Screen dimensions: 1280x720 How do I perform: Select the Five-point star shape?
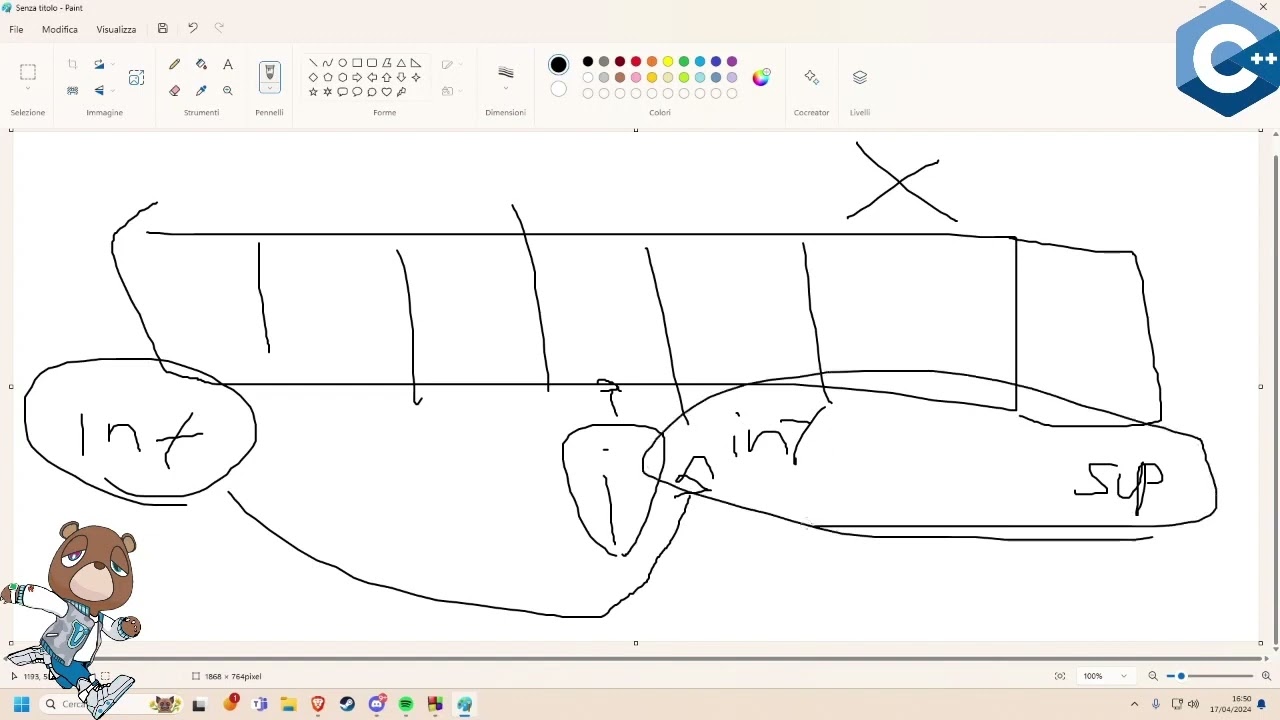(x=313, y=92)
